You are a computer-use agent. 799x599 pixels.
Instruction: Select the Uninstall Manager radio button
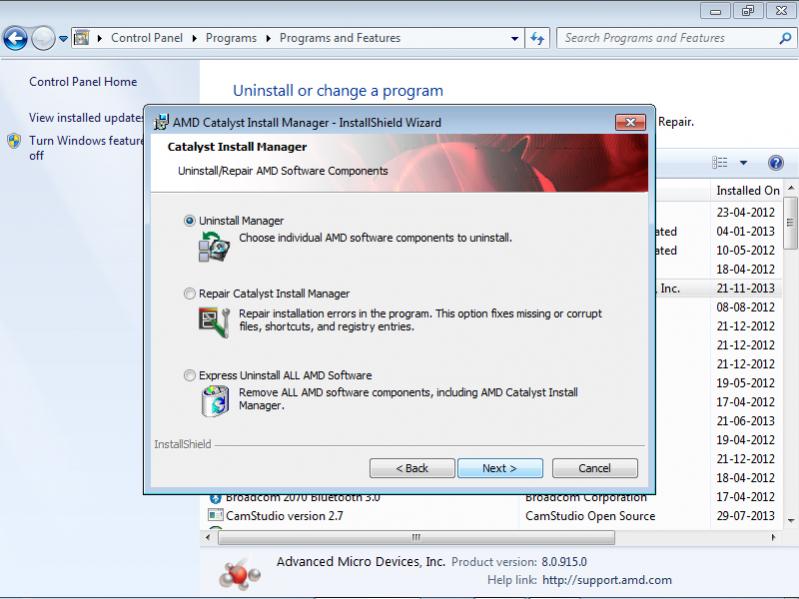(190, 221)
